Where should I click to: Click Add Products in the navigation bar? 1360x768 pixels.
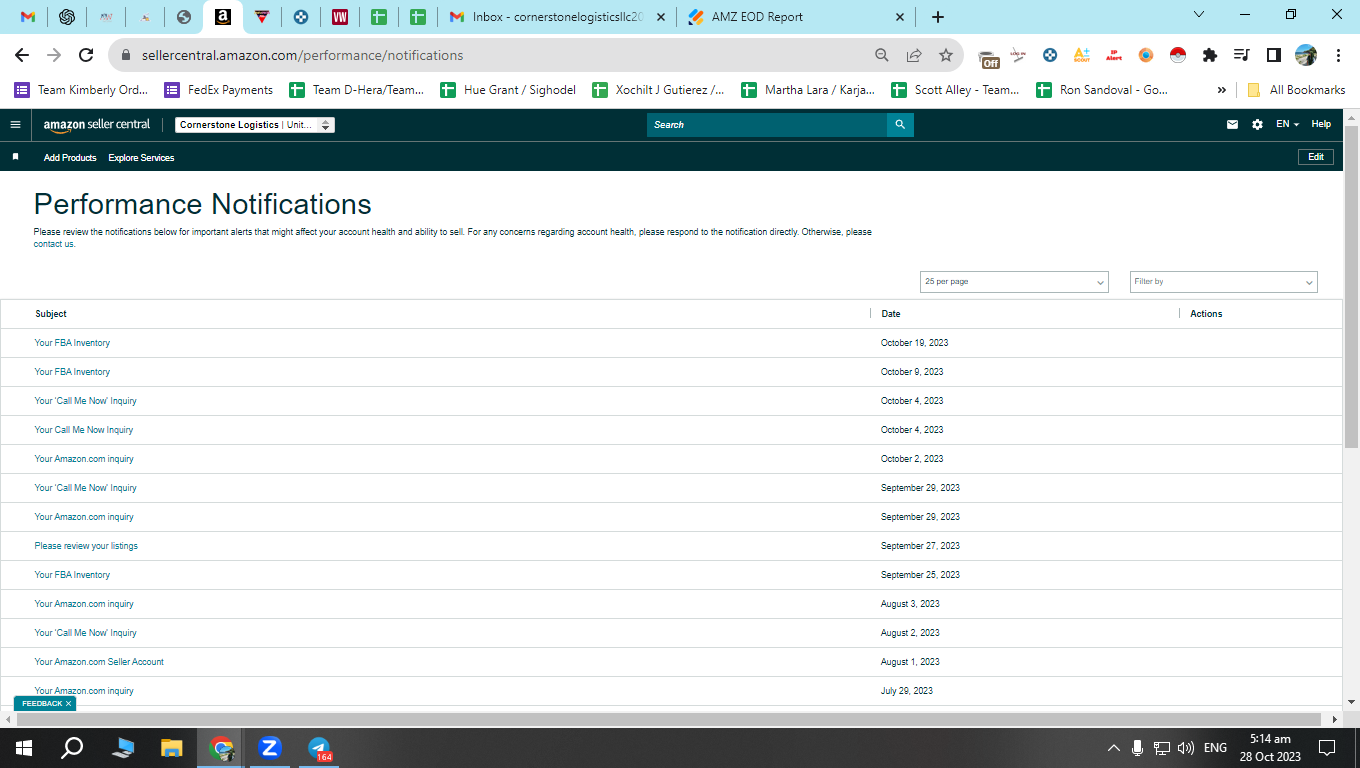click(70, 158)
